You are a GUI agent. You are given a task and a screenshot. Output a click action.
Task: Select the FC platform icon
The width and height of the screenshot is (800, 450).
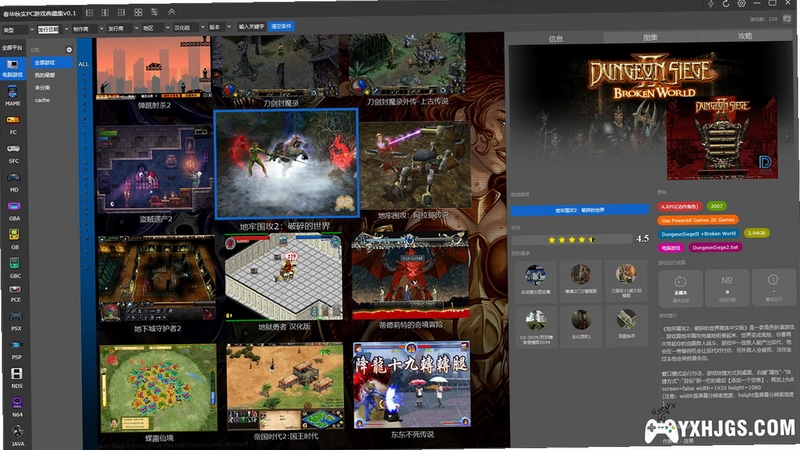point(13,120)
